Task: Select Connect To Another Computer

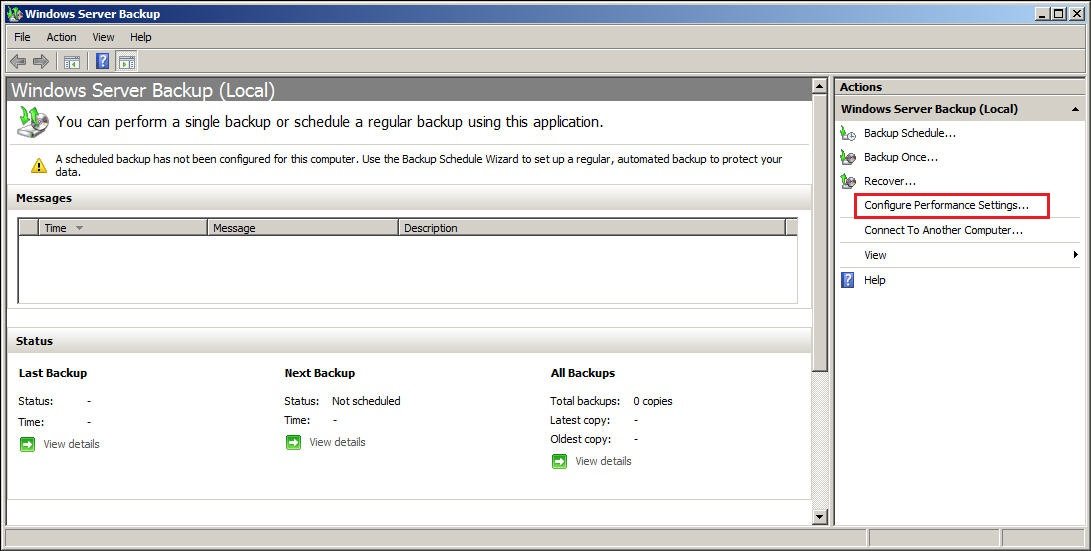Action: [x=943, y=230]
